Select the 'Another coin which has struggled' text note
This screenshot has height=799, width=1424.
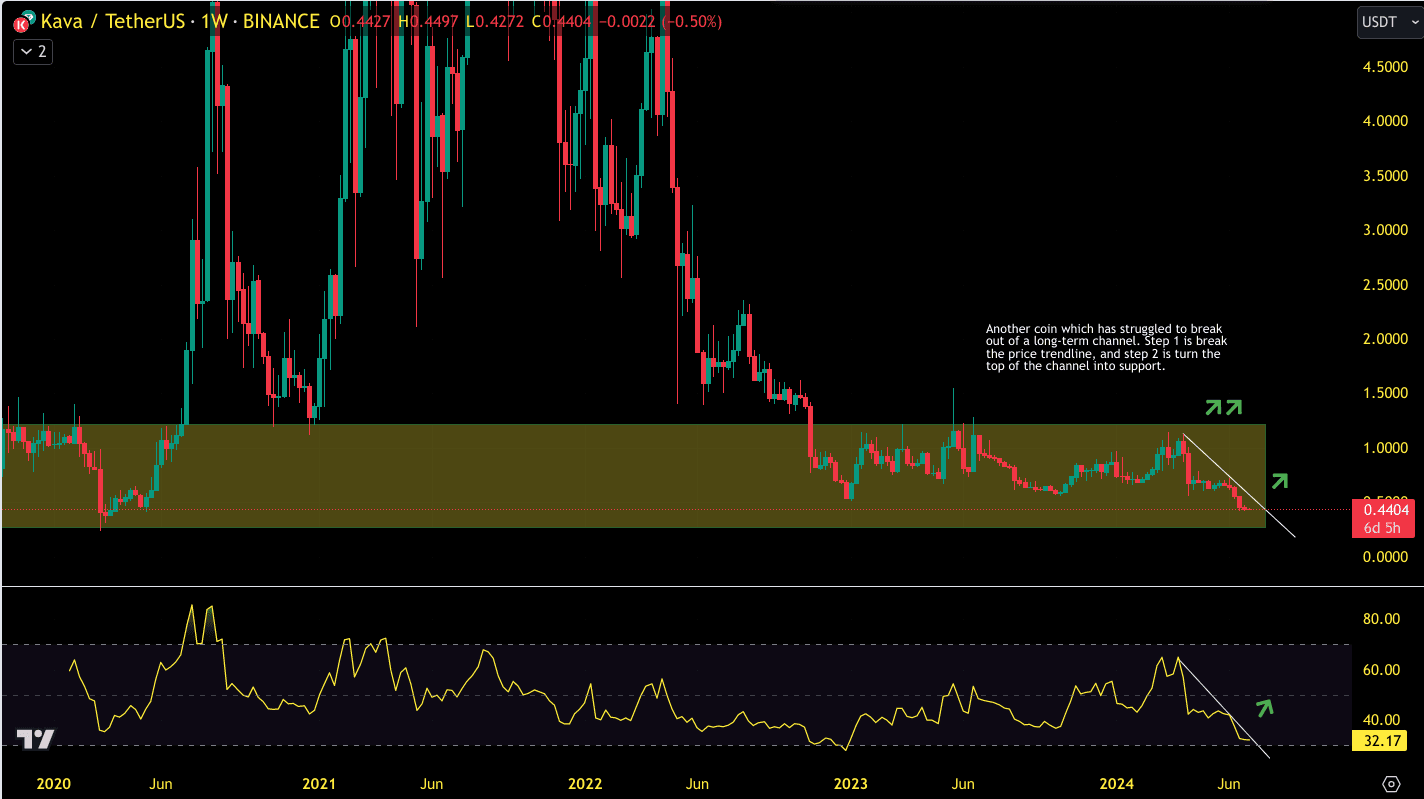pos(1106,347)
